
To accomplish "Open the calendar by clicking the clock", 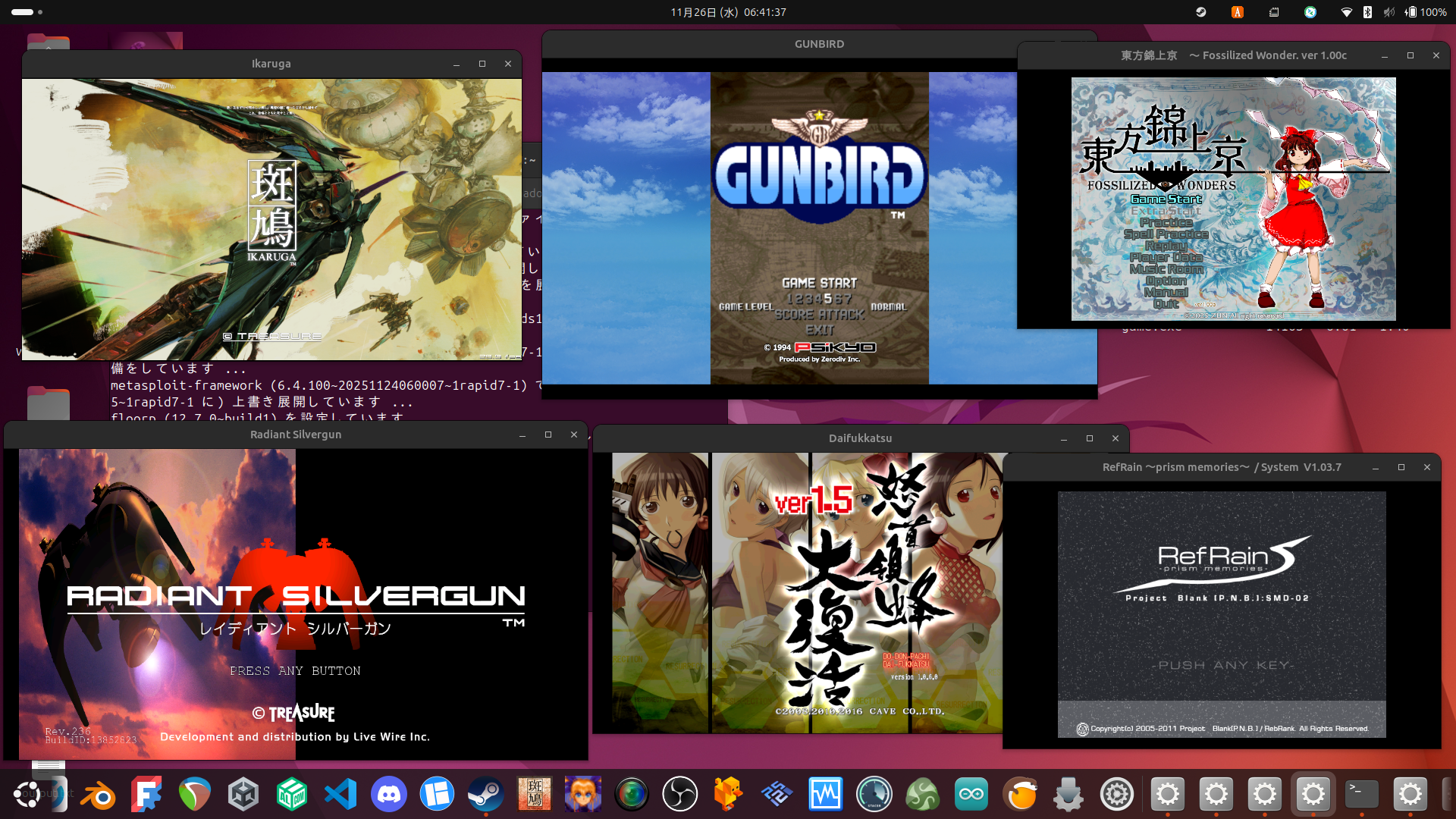I will tap(726, 12).
